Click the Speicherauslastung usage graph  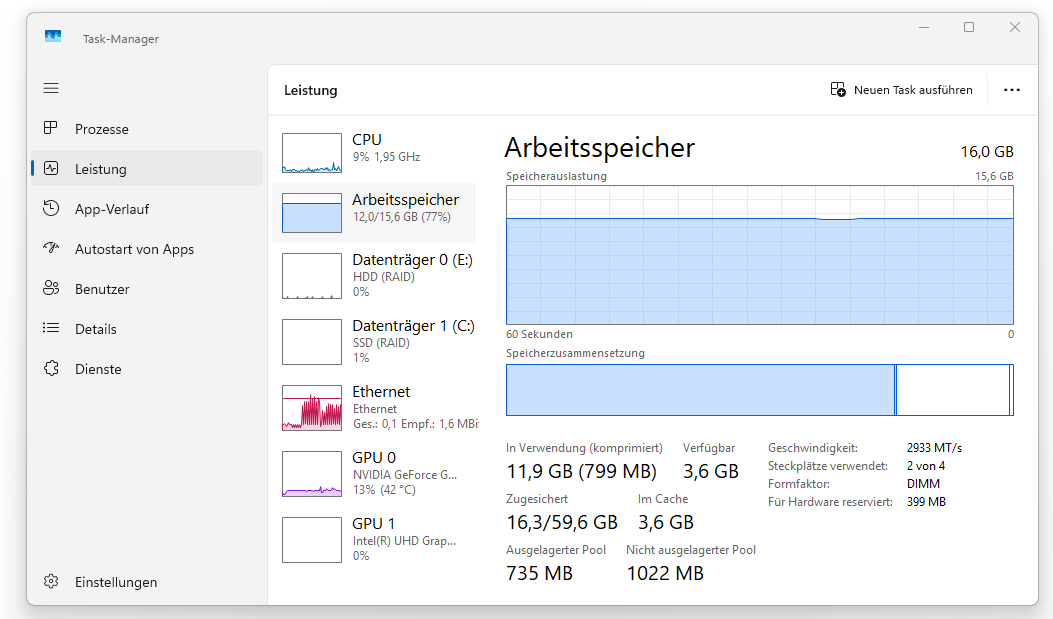(x=760, y=255)
